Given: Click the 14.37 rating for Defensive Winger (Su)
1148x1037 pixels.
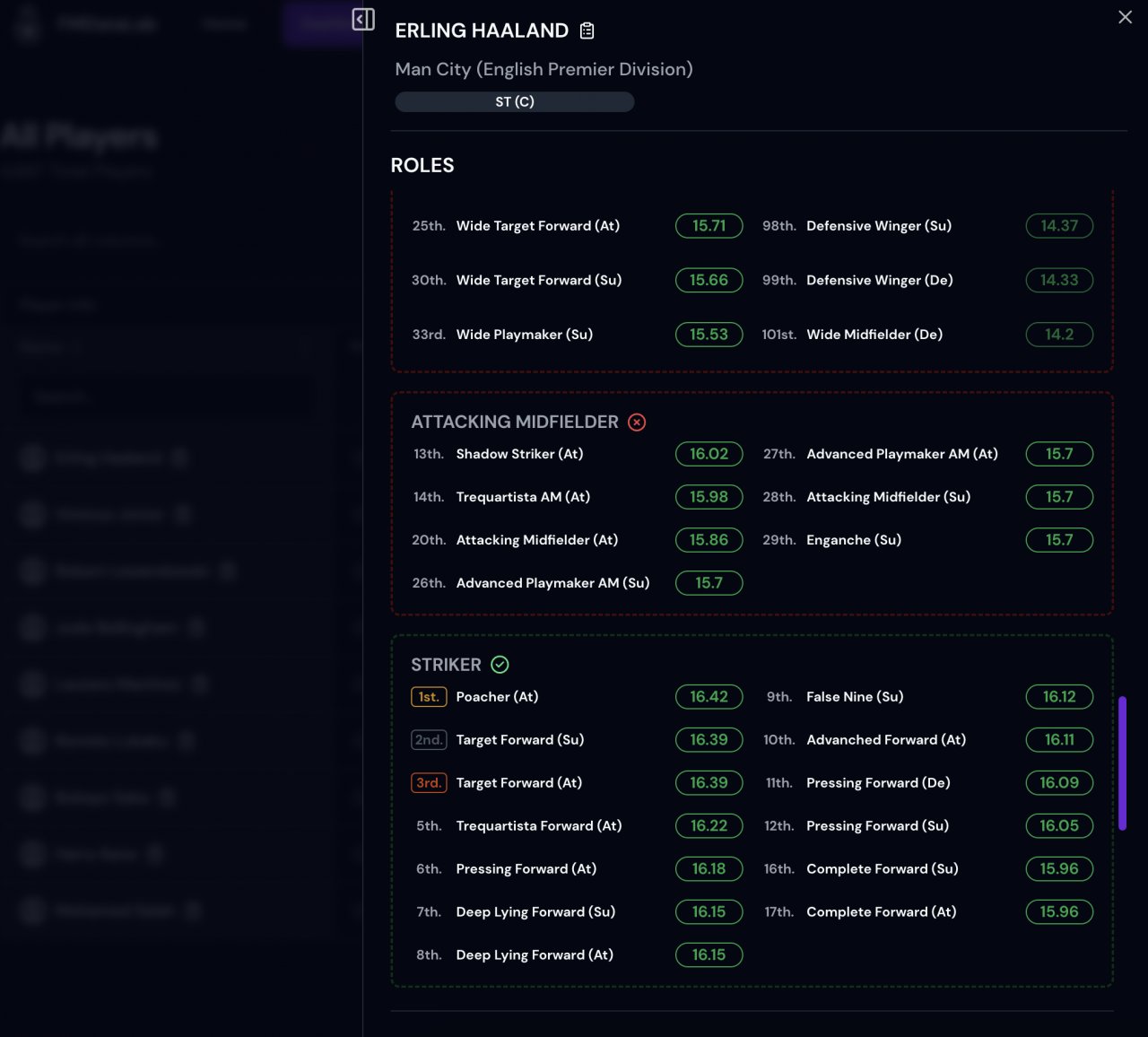Looking at the screenshot, I should (1059, 226).
